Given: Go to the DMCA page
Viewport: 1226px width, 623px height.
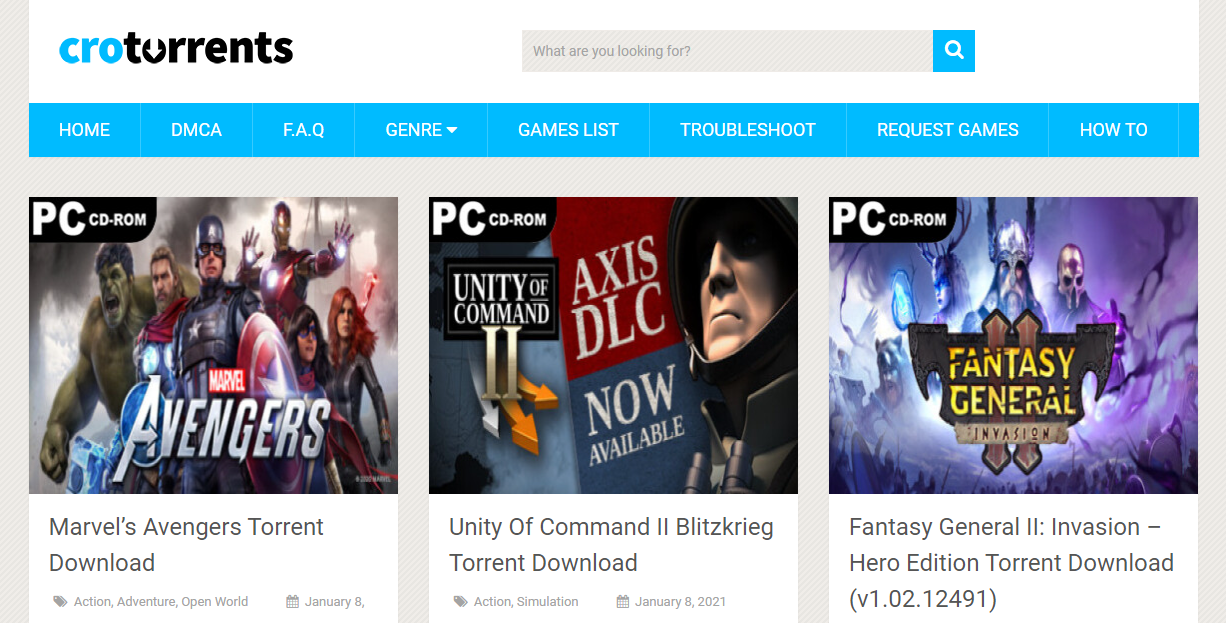Looking at the screenshot, I should tap(196, 130).
